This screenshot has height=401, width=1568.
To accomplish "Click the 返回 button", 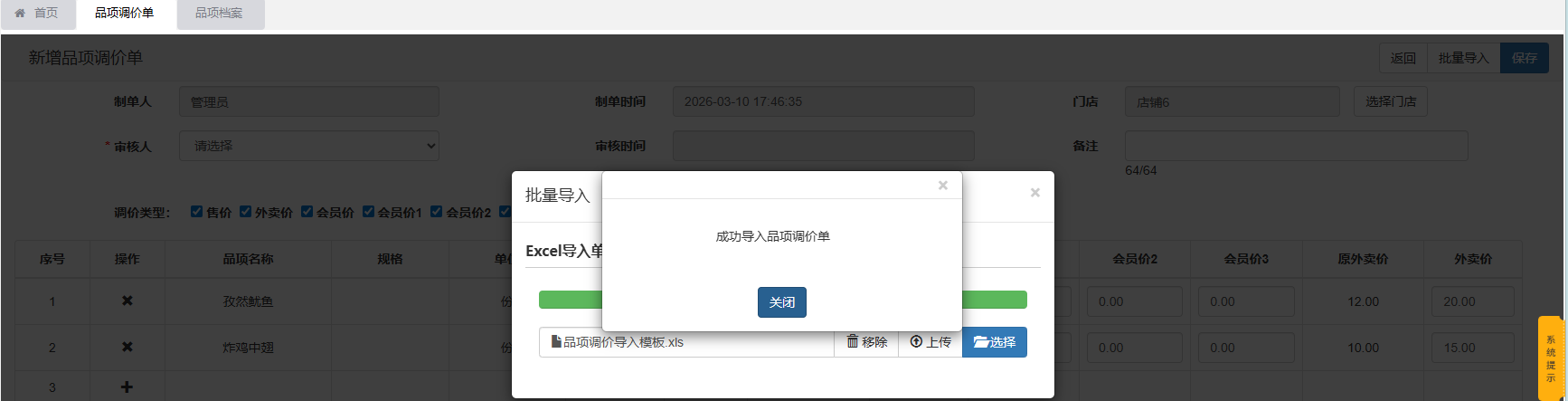I will [1403, 58].
